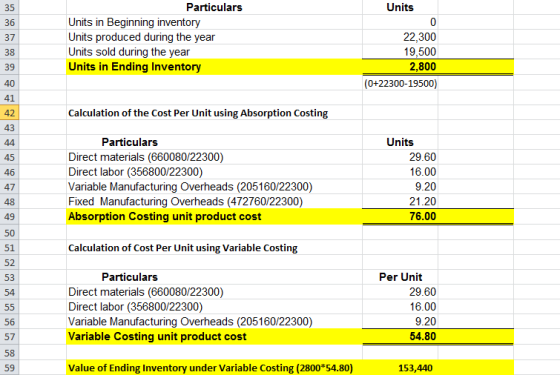Select 'Direct materials (660080/22300)' in row 54
This screenshot has width=560, height=375.
click(146, 292)
